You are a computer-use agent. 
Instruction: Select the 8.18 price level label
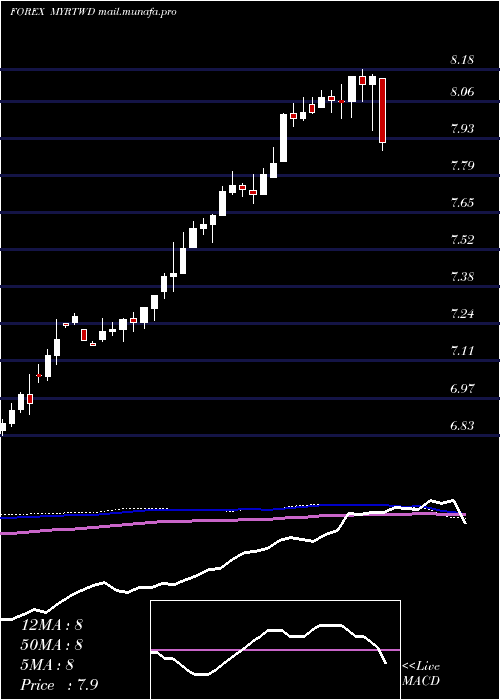pos(462,60)
